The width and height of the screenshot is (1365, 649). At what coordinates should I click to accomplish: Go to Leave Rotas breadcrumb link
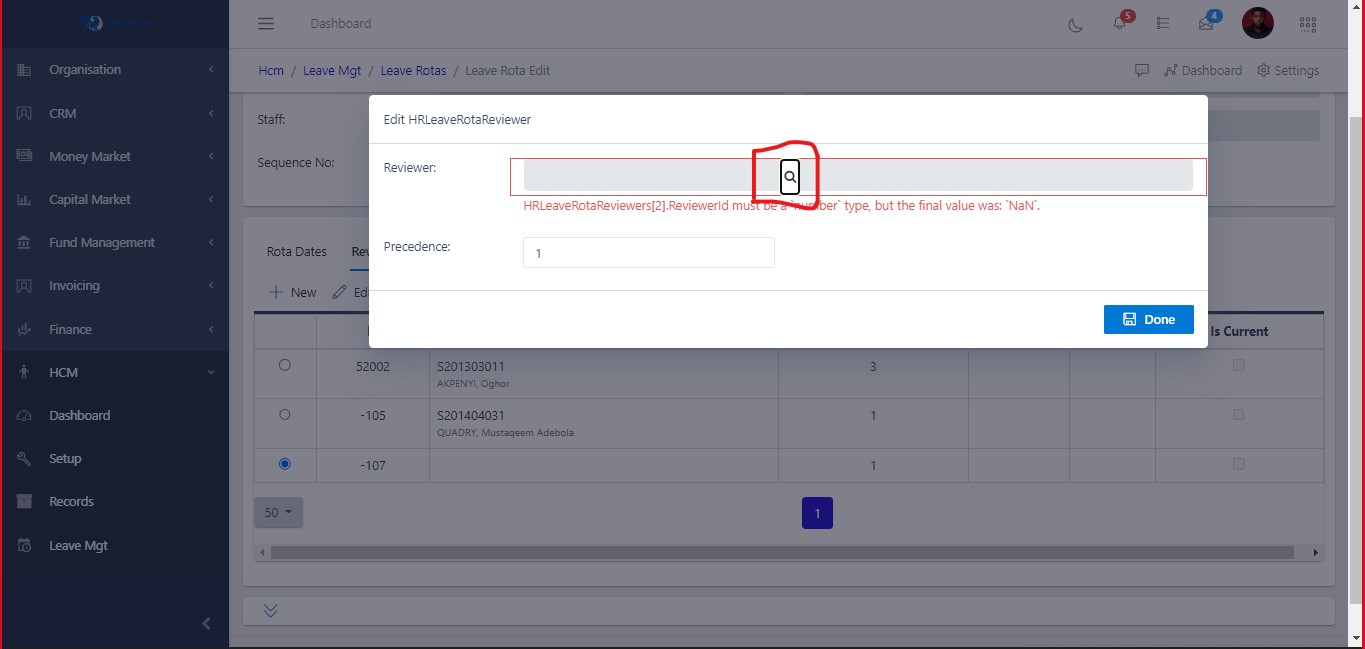tap(413, 71)
